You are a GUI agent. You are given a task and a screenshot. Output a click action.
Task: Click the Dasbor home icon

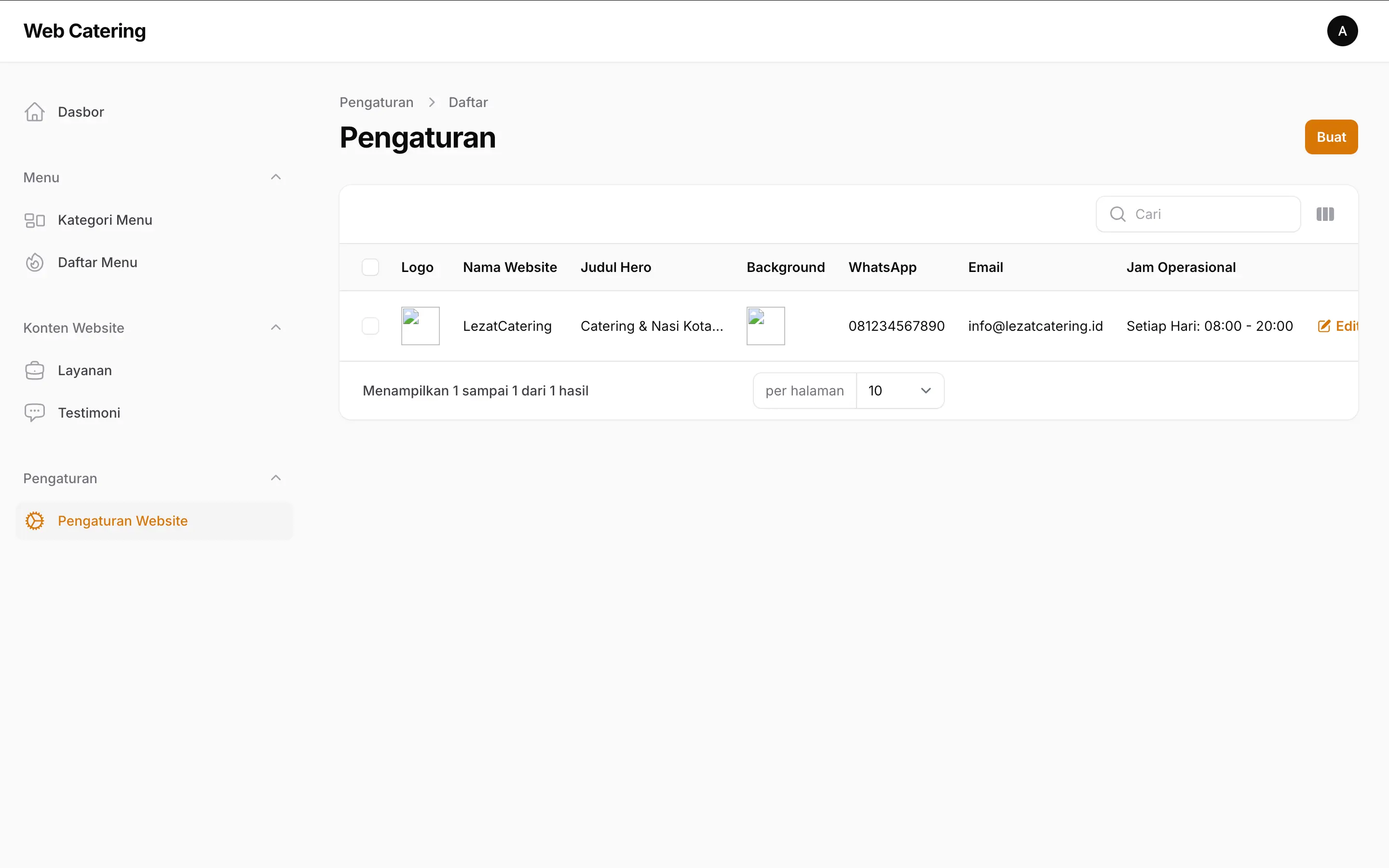coord(34,112)
